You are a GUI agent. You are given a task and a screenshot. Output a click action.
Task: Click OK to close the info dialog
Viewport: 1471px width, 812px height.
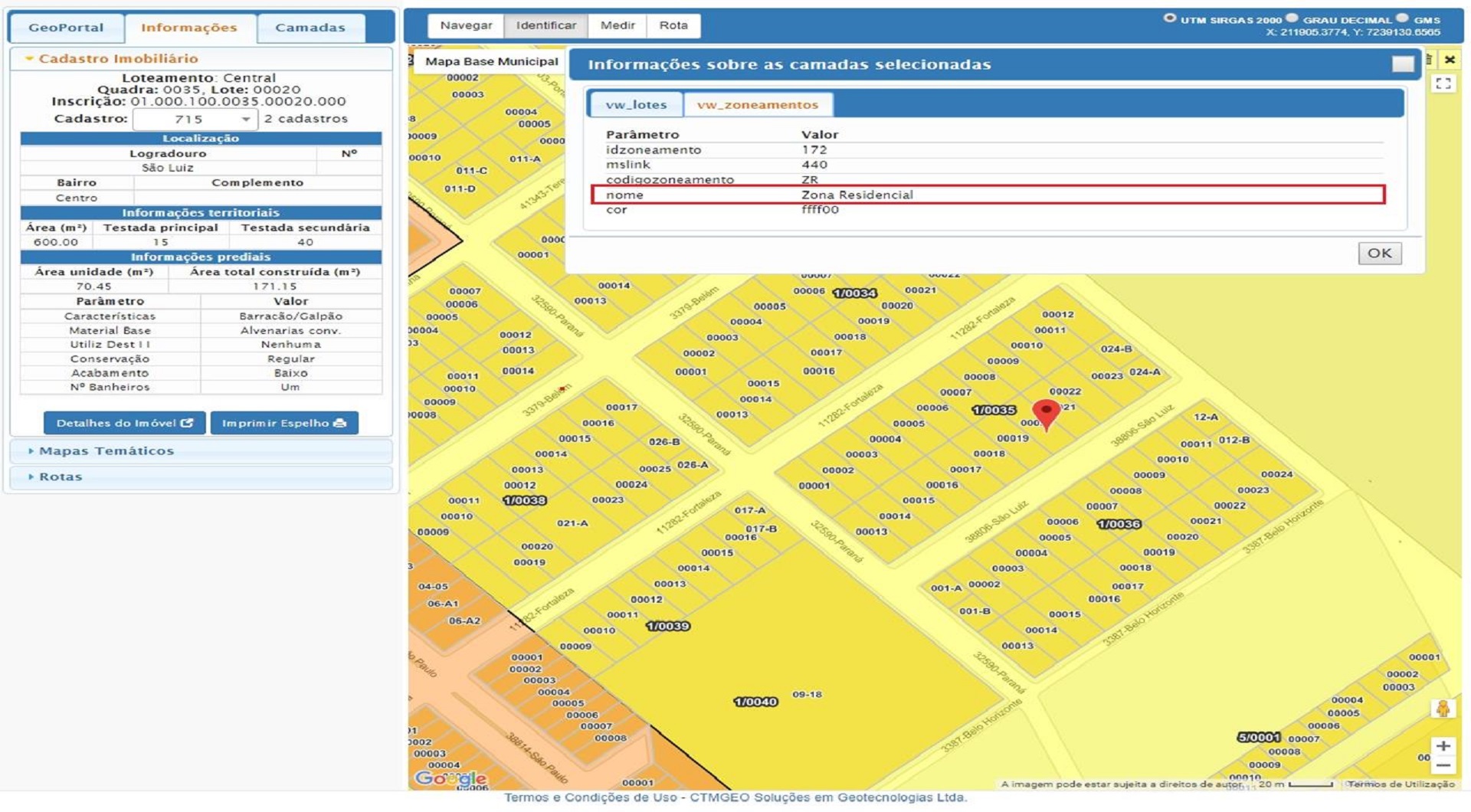pos(1380,254)
